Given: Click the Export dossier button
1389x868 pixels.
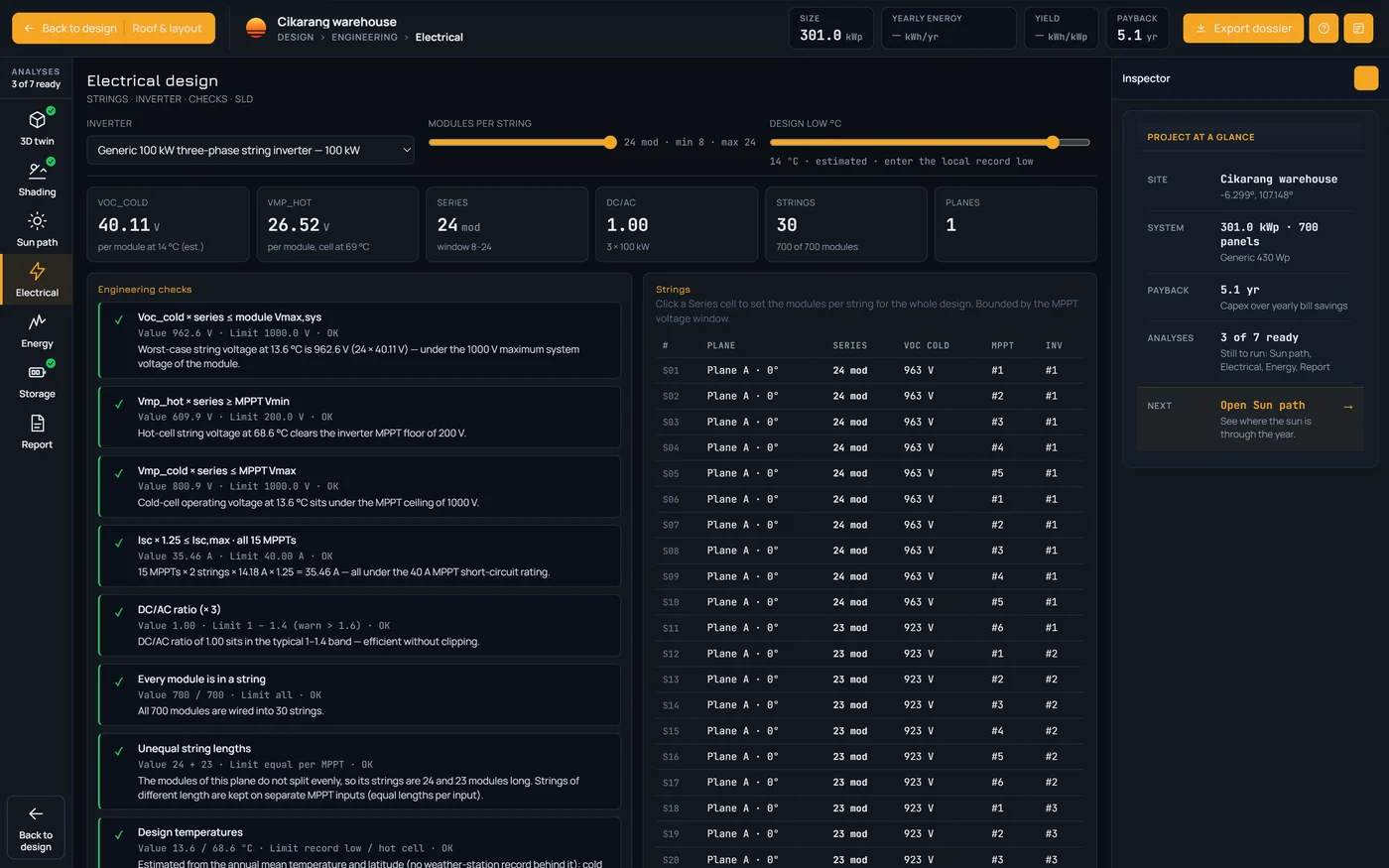Looking at the screenshot, I should click(1243, 28).
